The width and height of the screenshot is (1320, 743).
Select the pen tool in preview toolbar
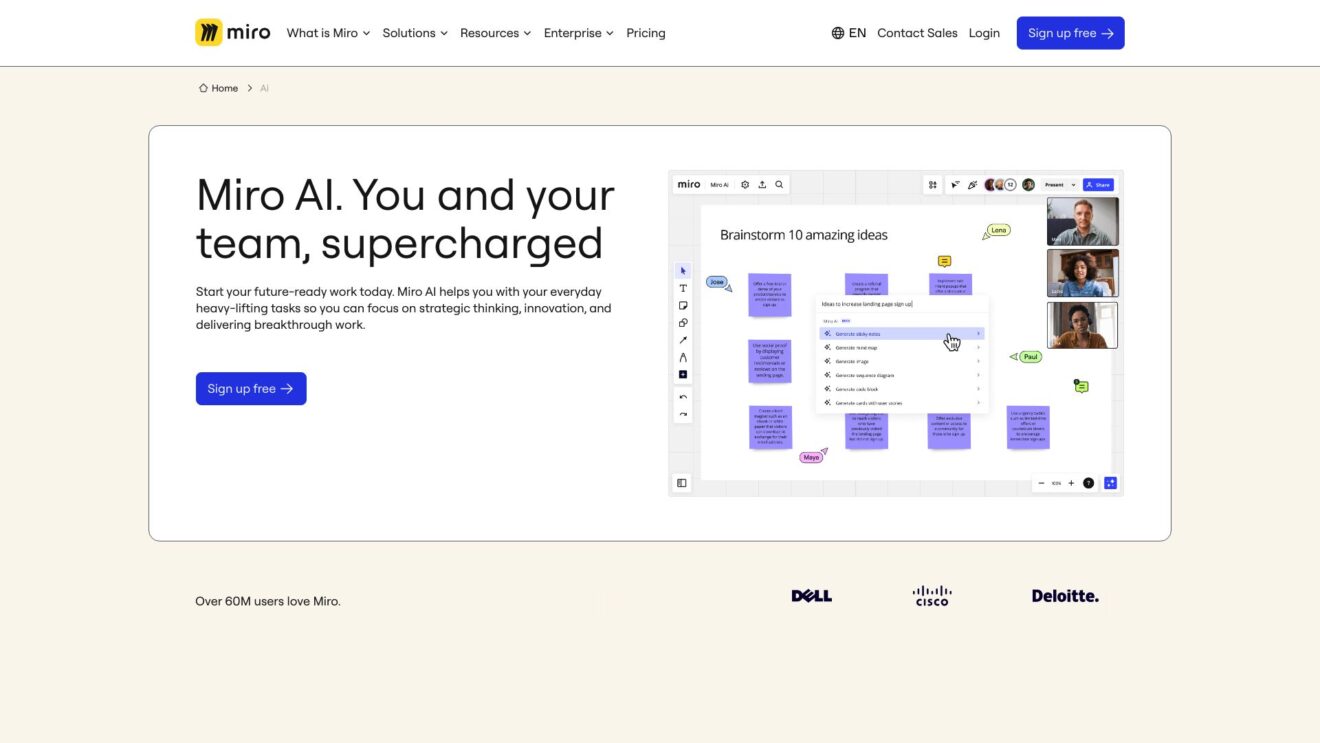[x=683, y=358]
